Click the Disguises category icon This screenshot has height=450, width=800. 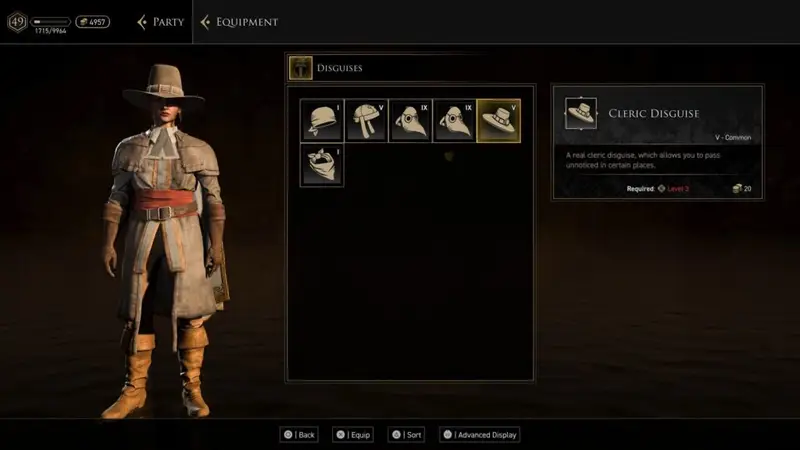301,68
